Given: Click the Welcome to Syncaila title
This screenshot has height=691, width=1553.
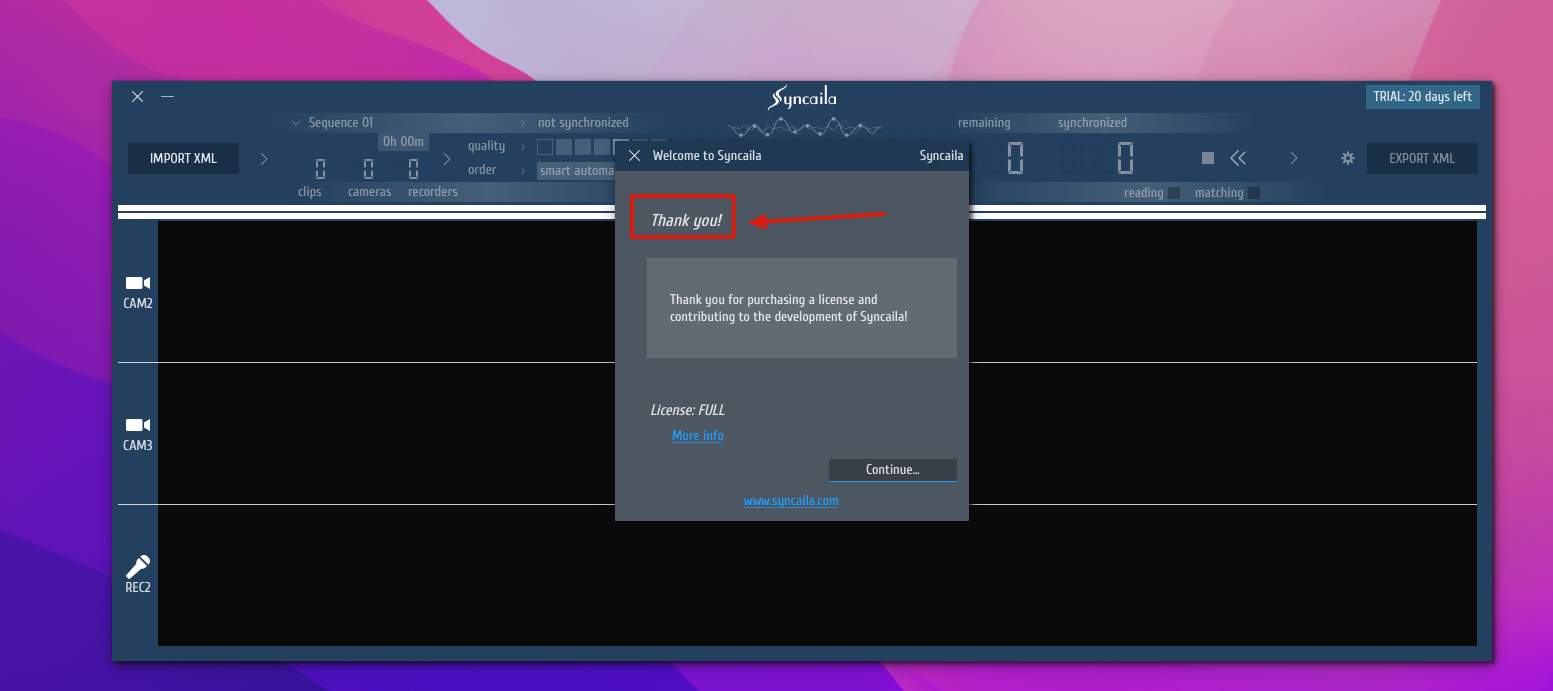Looking at the screenshot, I should pos(707,156).
